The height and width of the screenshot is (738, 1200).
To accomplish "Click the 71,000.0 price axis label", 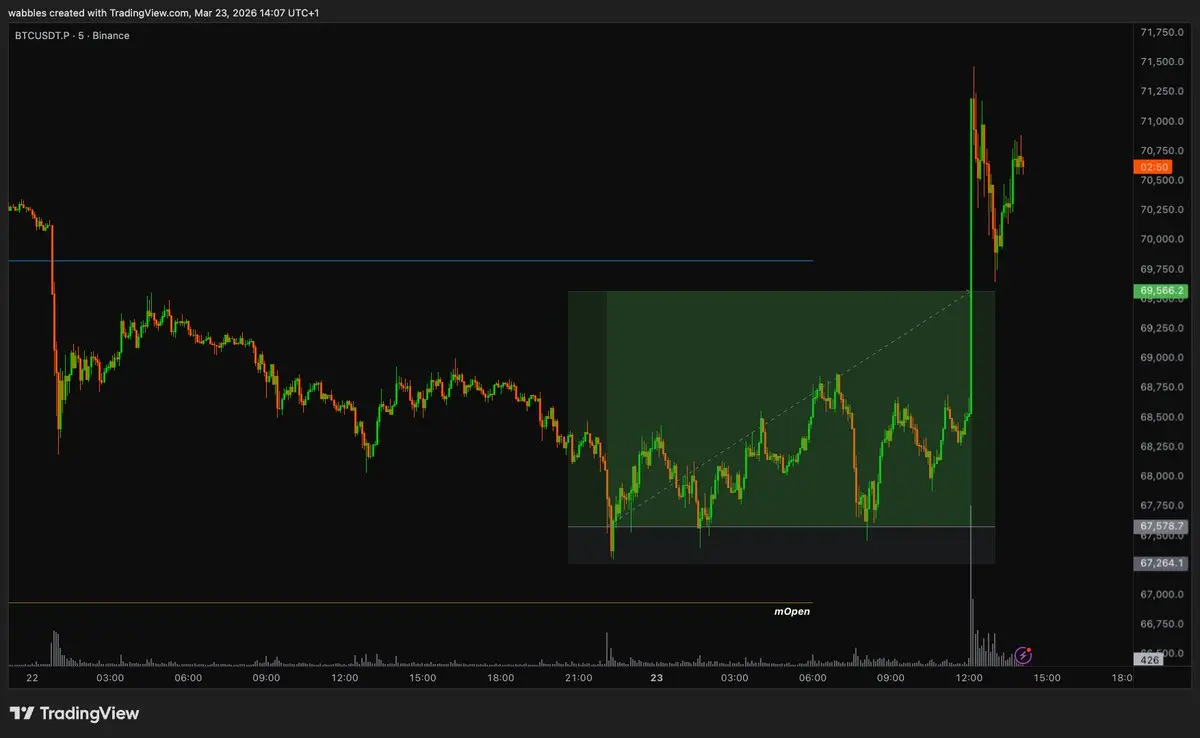I will coord(1162,122).
